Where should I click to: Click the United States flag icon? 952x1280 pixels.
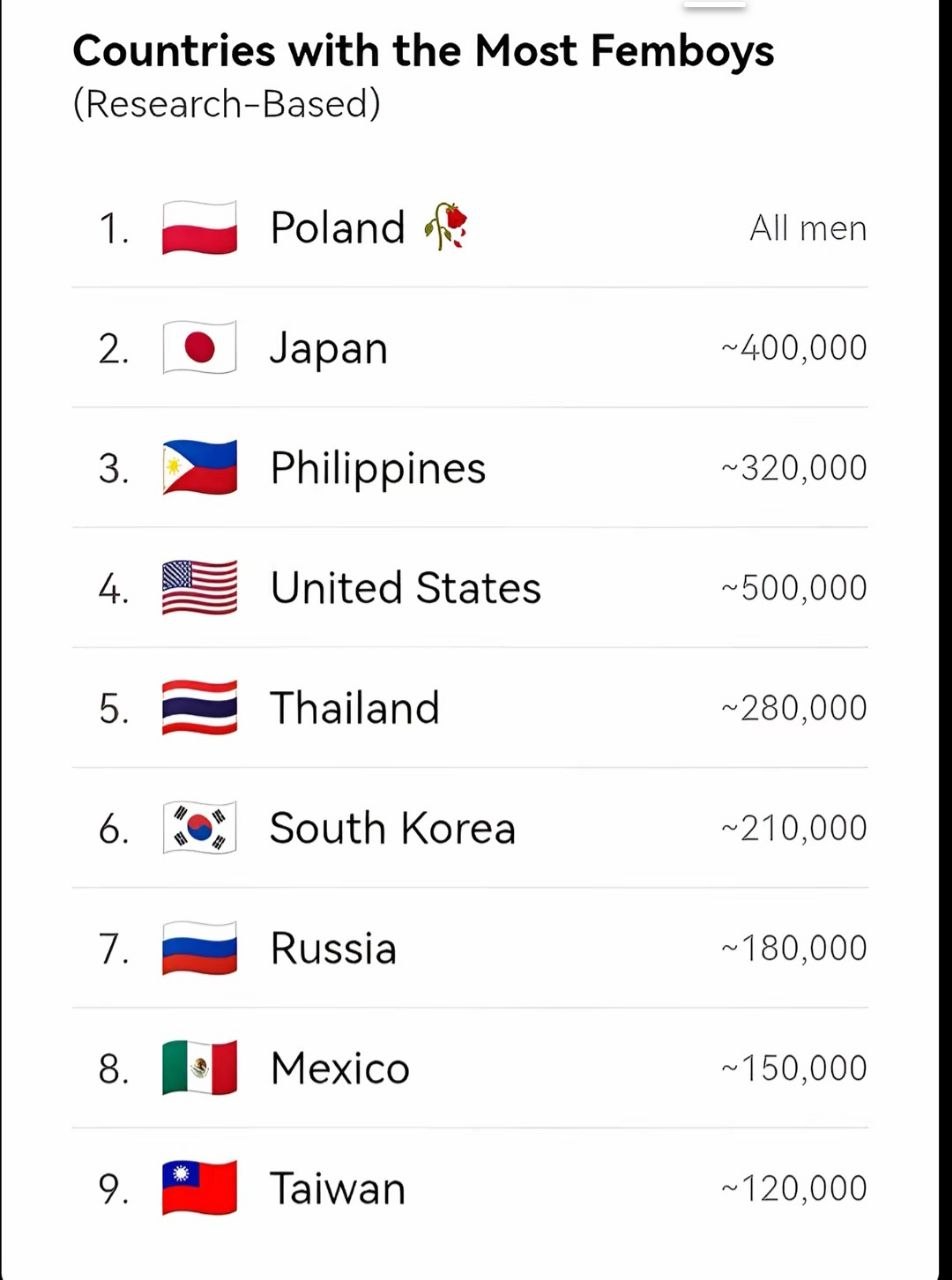199,588
